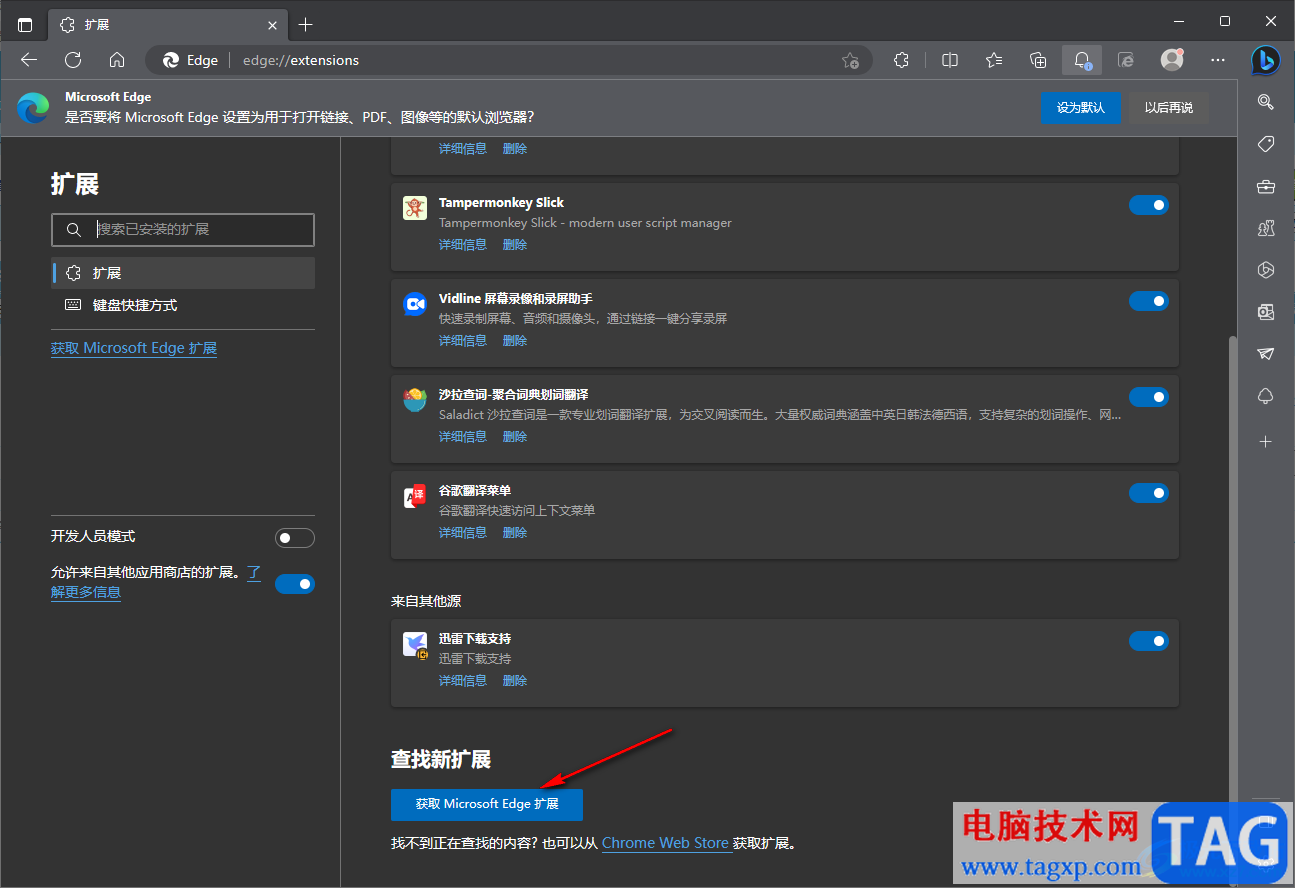1295x888 pixels.
Task: Open 了解更多信息 link
Action: coord(86,592)
